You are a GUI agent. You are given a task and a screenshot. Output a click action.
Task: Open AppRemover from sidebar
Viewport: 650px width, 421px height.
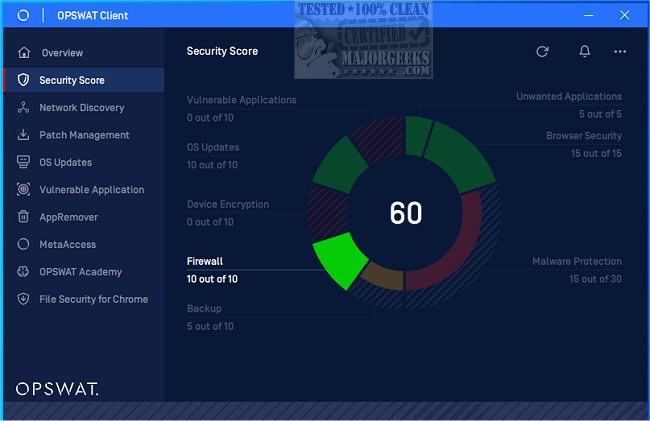(84, 217)
